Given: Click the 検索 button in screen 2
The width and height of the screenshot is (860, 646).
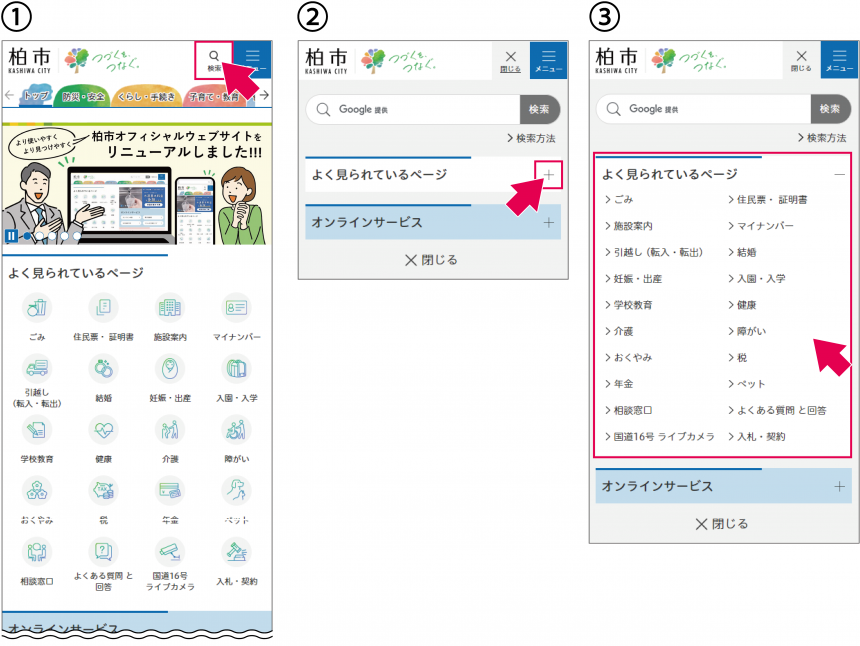Looking at the screenshot, I should (540, 110).
